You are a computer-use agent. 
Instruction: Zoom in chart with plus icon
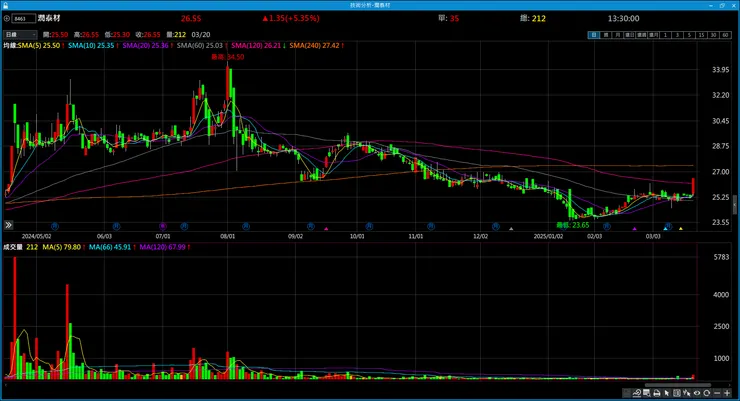[x=727, y=393]
